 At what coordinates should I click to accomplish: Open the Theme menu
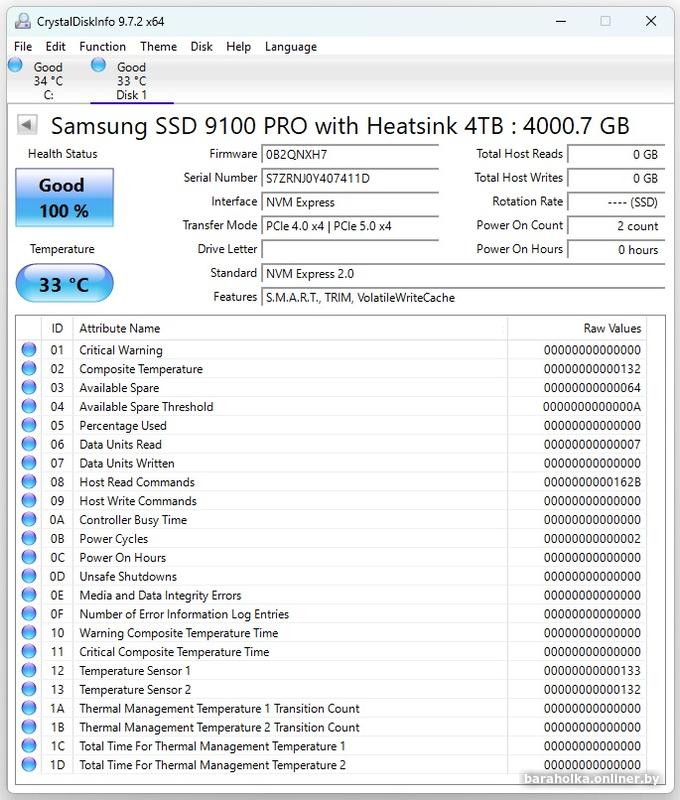click(158, 46)
